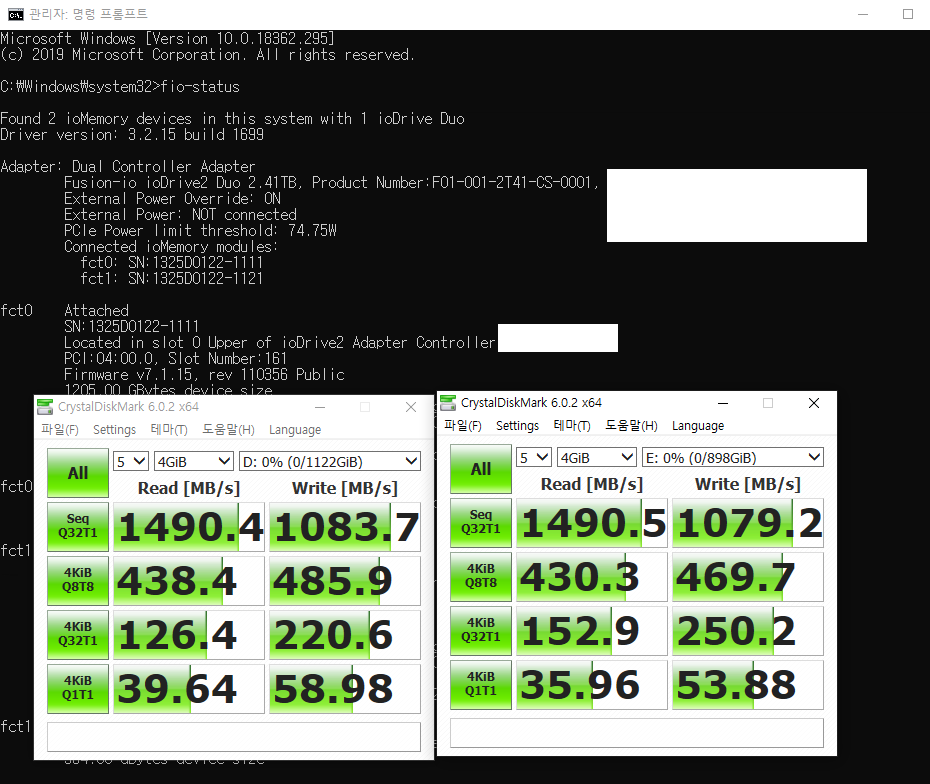Run 4KiB Q32T1 test in D: window
This screenshot has width=930, height=784.
[x=78, y=635]
